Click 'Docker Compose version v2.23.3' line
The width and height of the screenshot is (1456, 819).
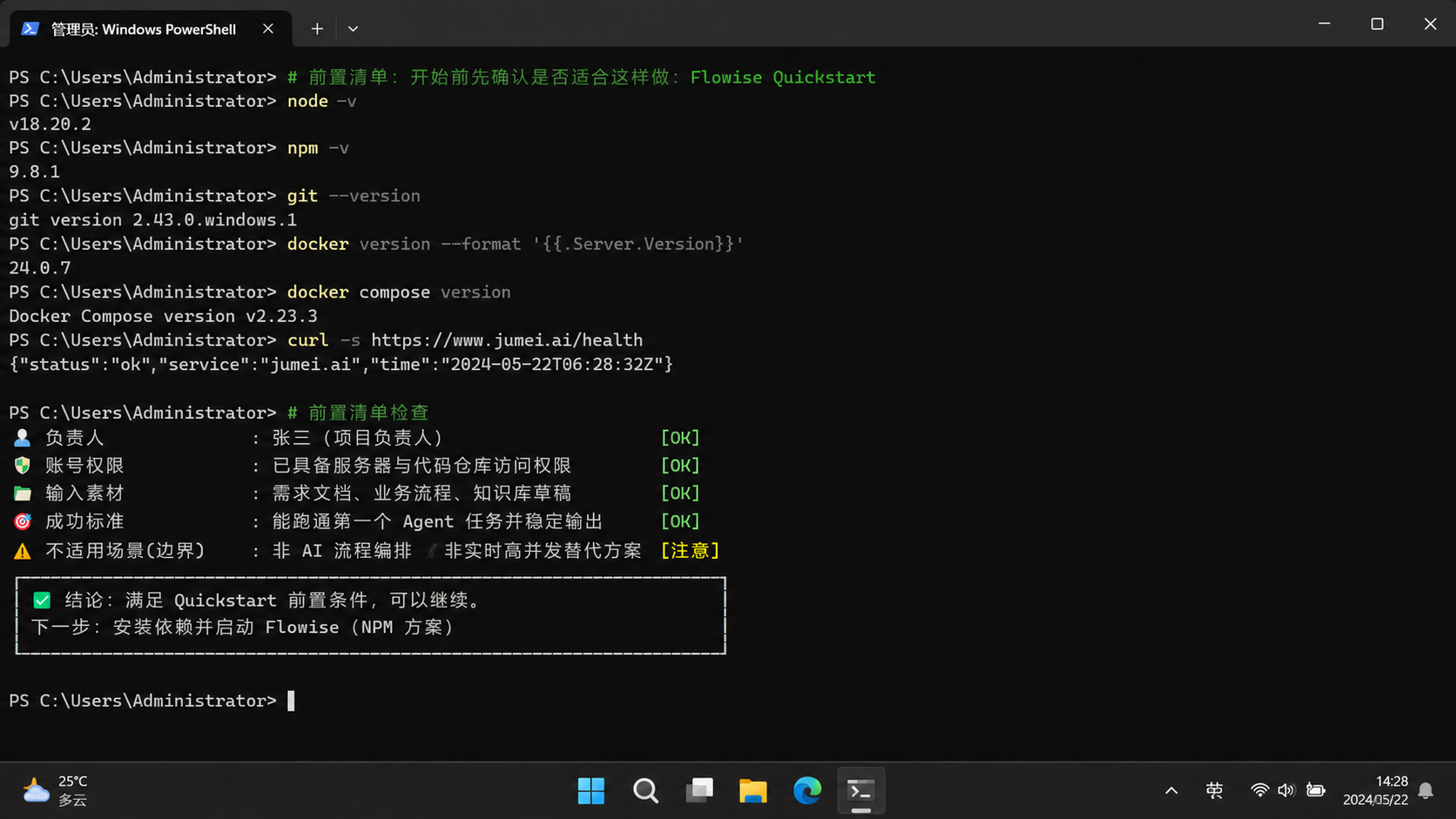(164, 316)
